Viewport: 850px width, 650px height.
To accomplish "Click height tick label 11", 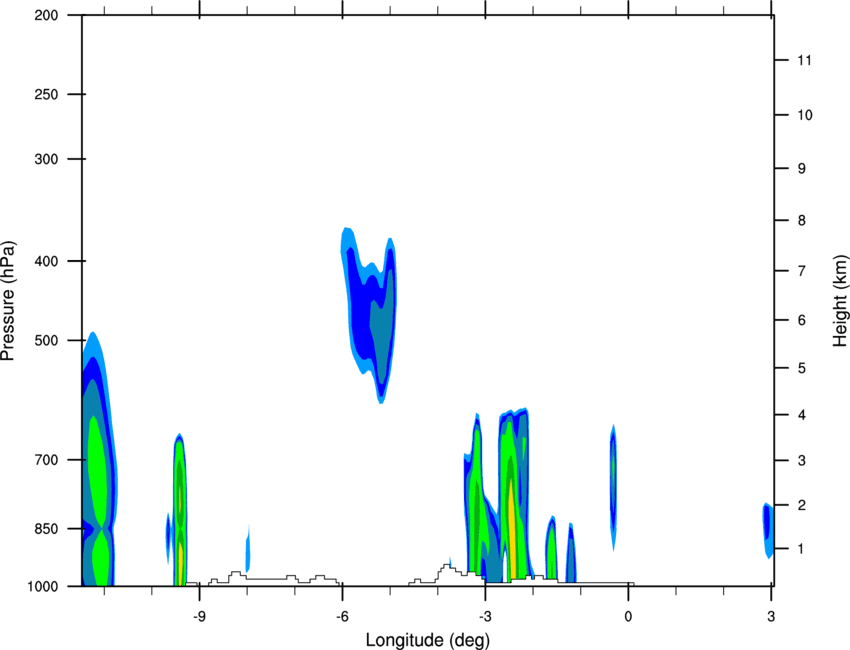I will click(x=805, y=60).
